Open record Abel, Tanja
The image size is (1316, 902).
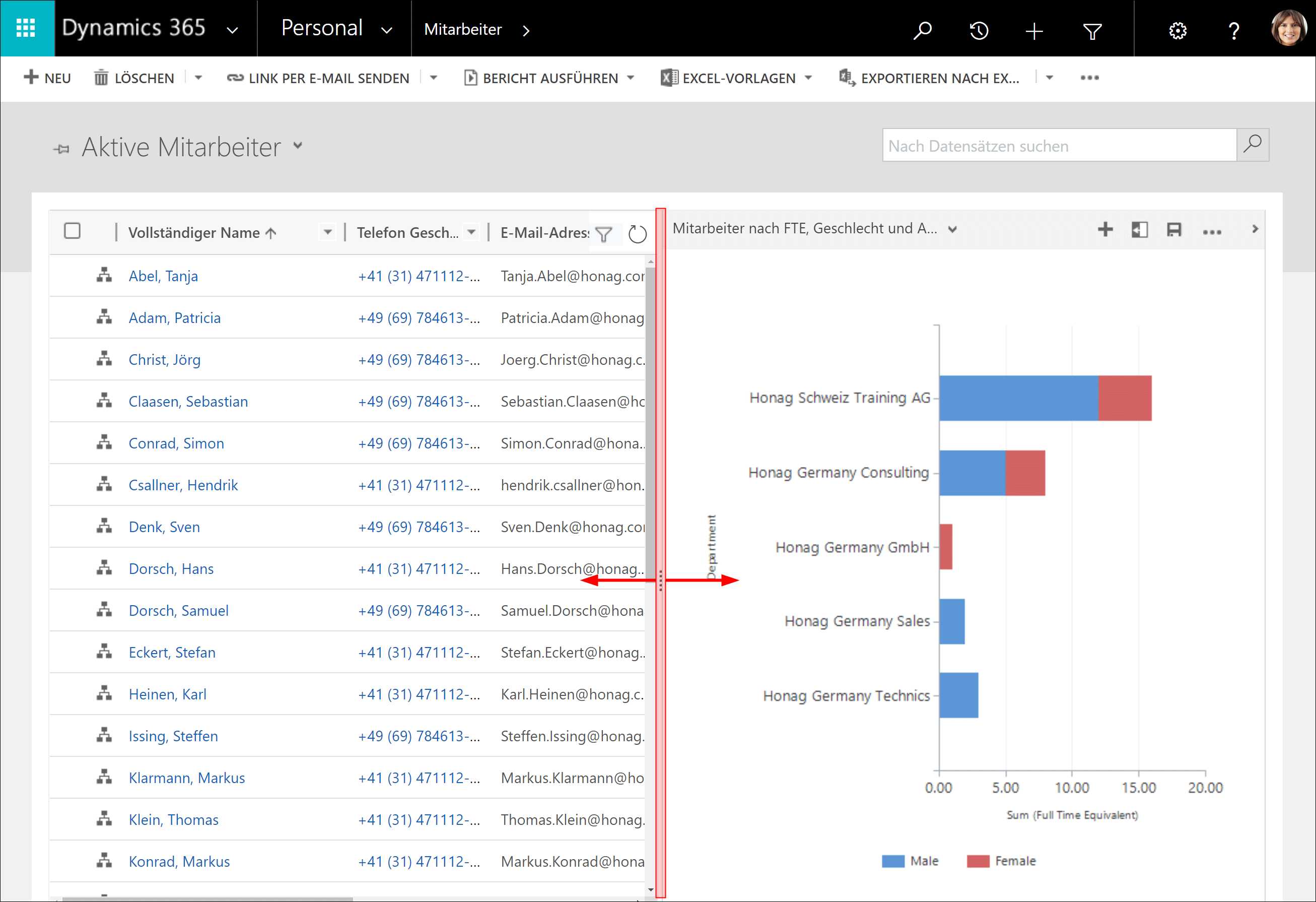(x=163, y=276)
